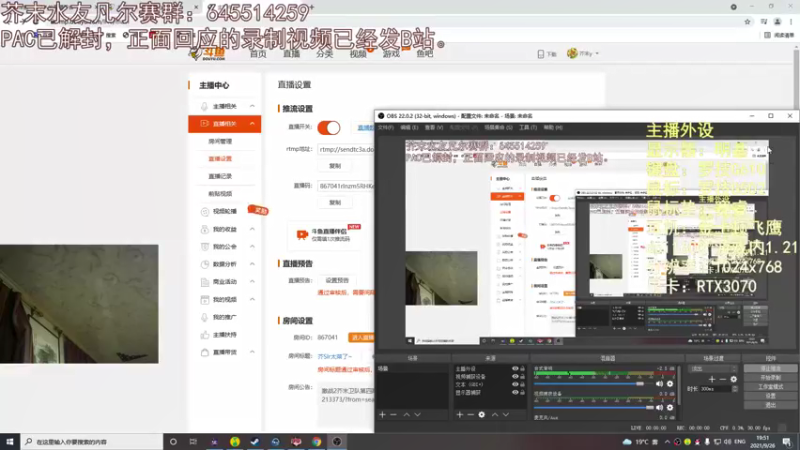Image resolution: width=800 pixels, height=450 pixels.
Task: Hide the 显示器捕获 source with eye icon
Action: [x=515, y=392]
